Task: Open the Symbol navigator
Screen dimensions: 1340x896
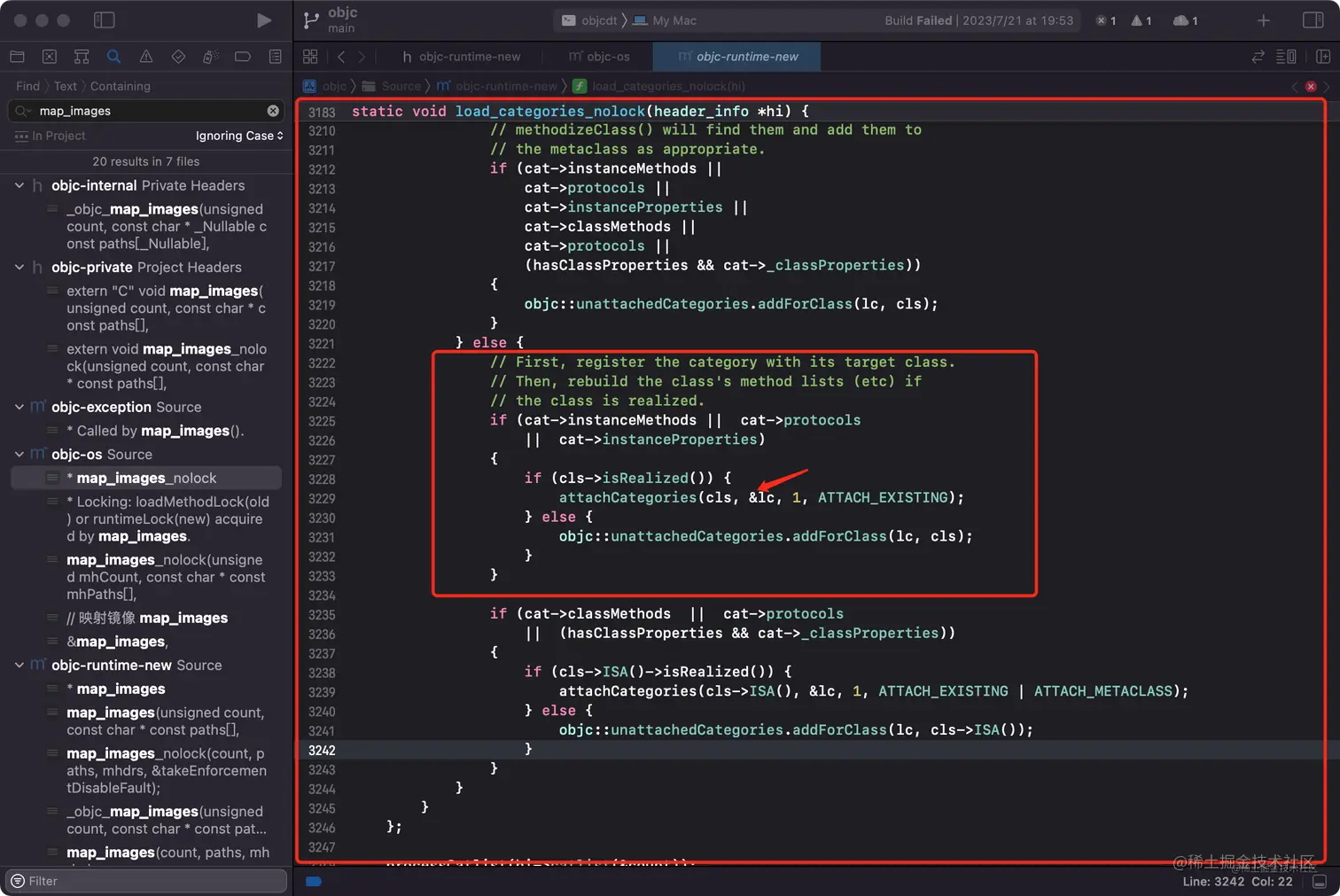Action: [82, 57]
